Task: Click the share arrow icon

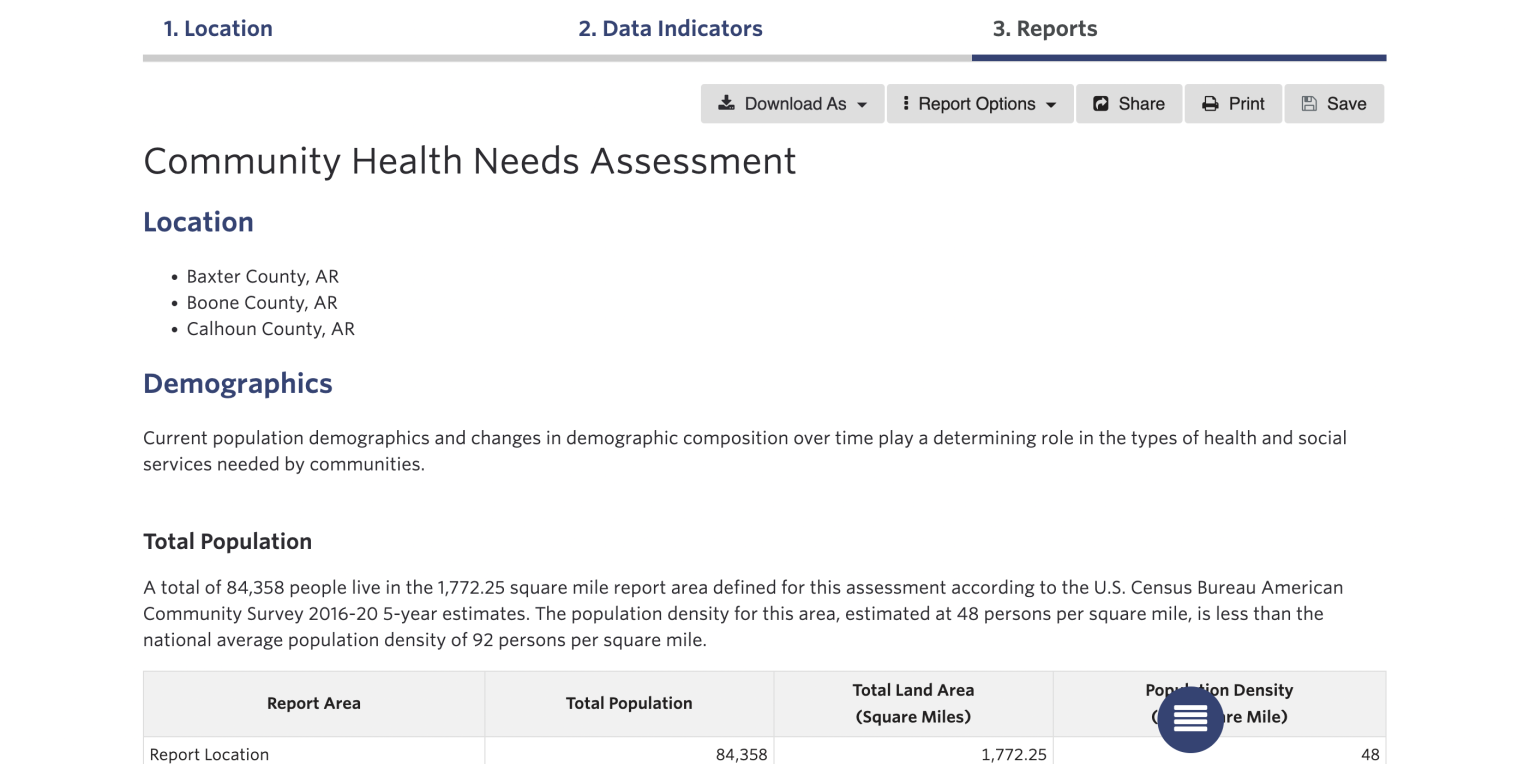Action: [1101, 104]
